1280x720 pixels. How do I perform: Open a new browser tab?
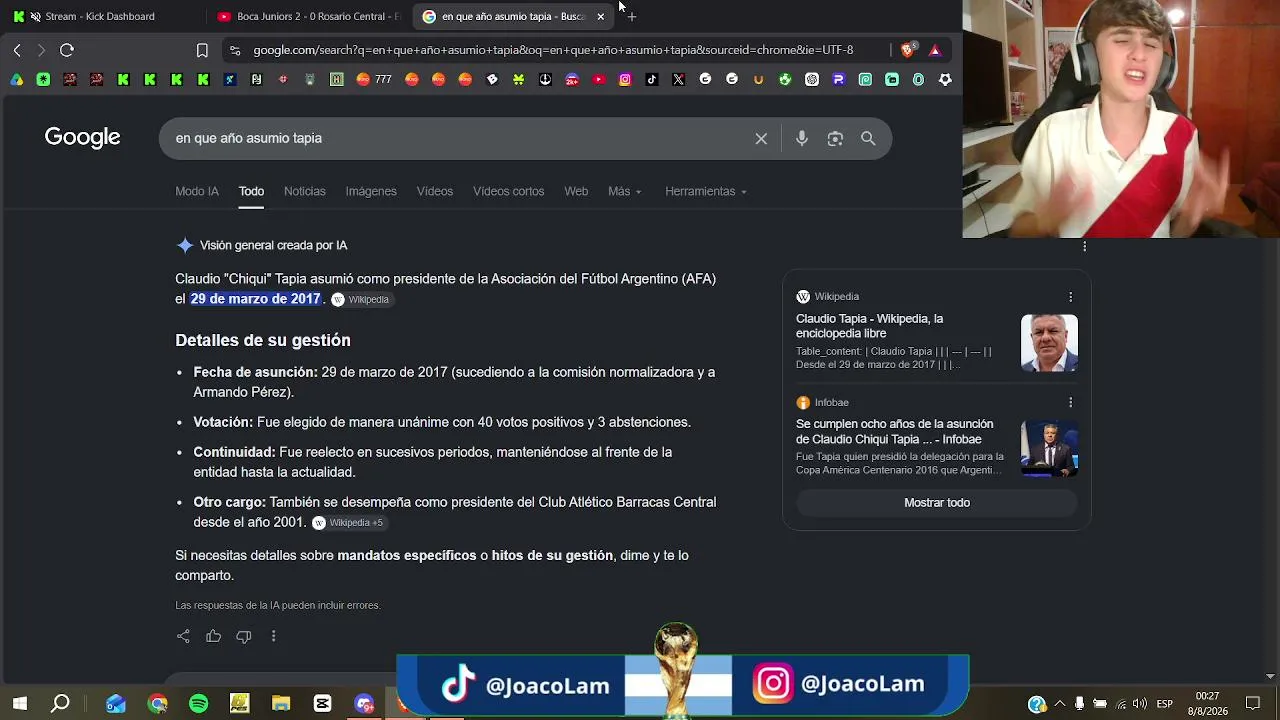click(x=632, y=16)
